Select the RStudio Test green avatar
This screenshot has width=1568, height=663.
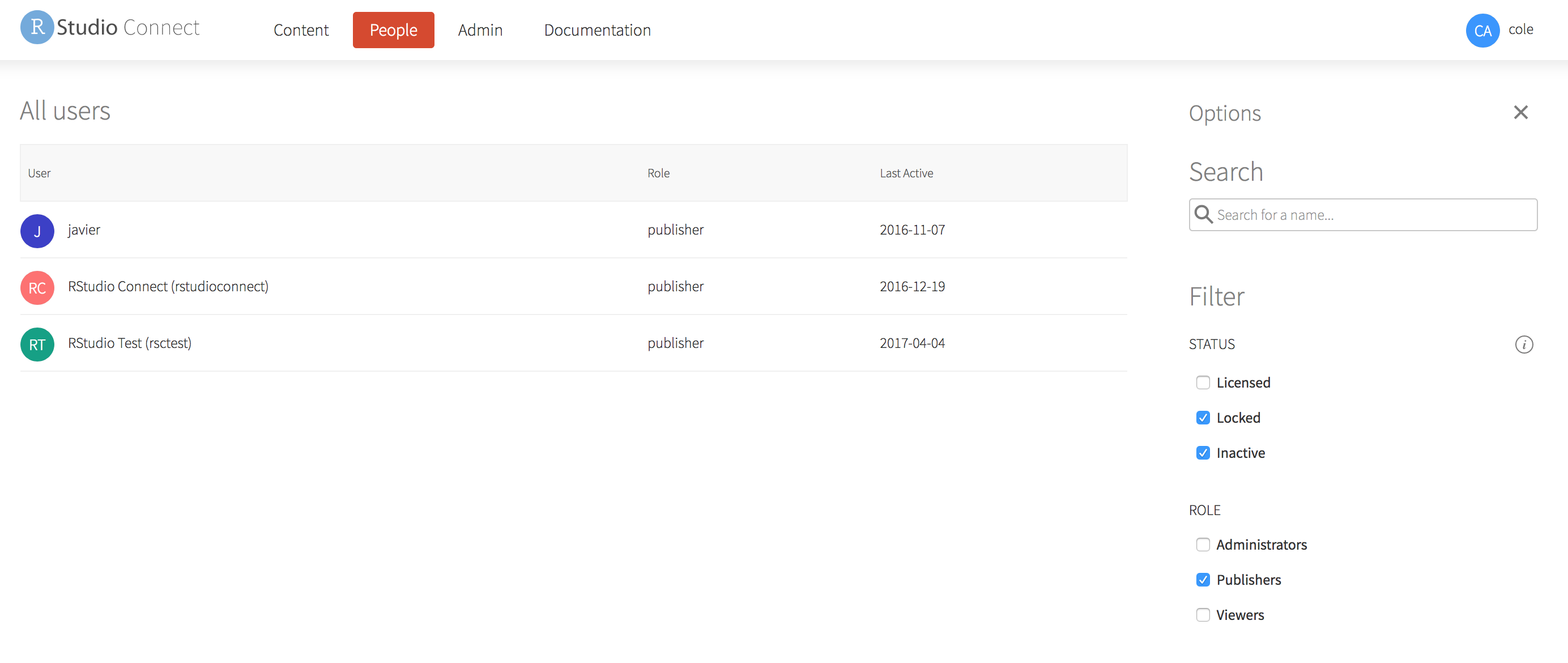37,344
